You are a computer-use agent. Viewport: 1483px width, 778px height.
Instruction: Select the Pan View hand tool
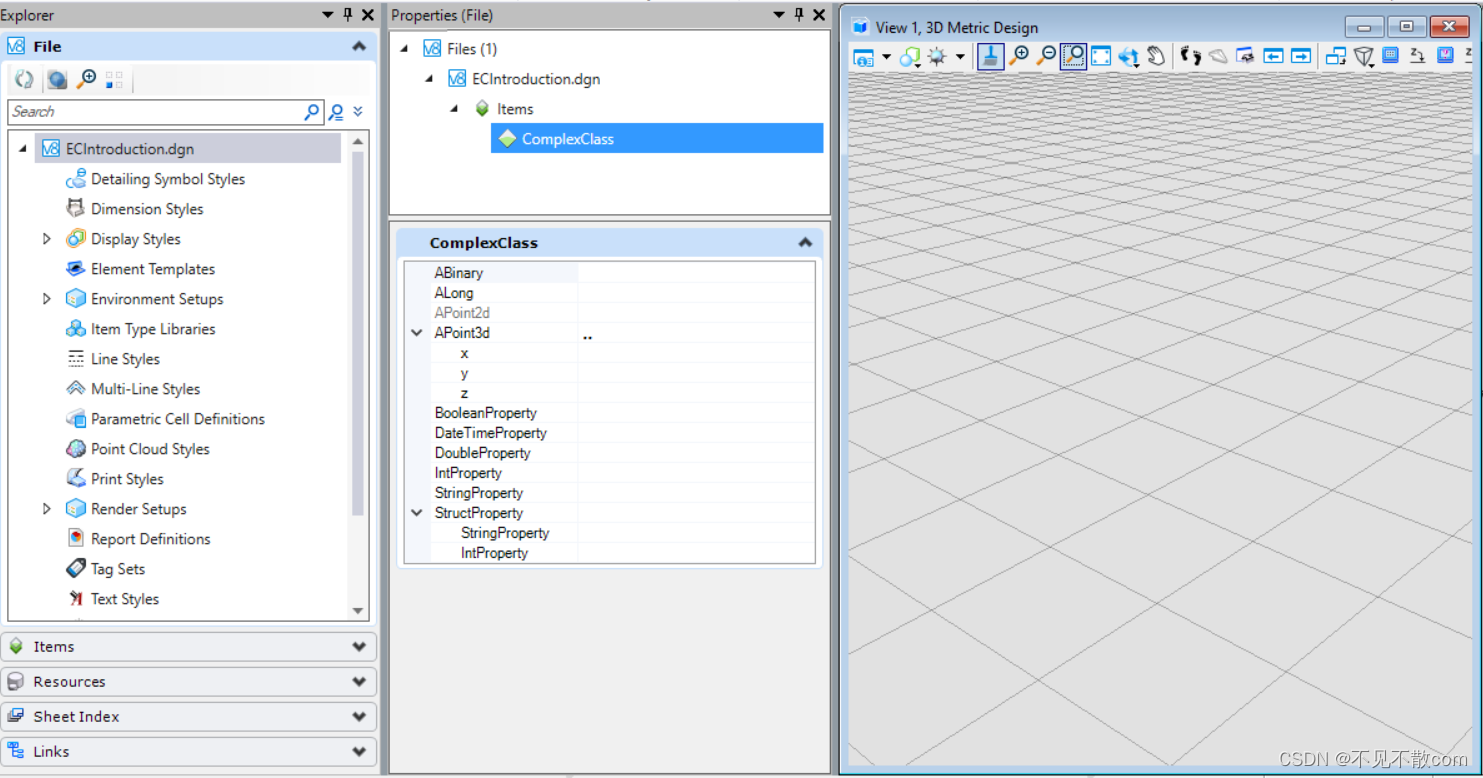(x=1156, y=57)
